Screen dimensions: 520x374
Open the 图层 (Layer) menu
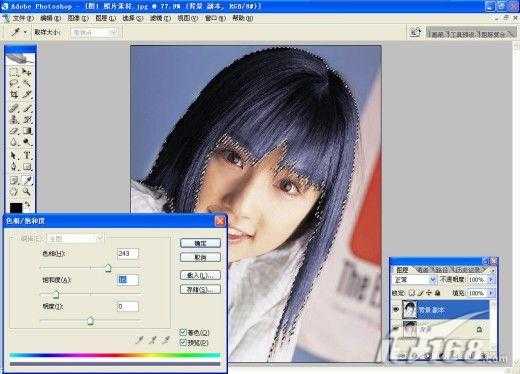coord(105,18)
